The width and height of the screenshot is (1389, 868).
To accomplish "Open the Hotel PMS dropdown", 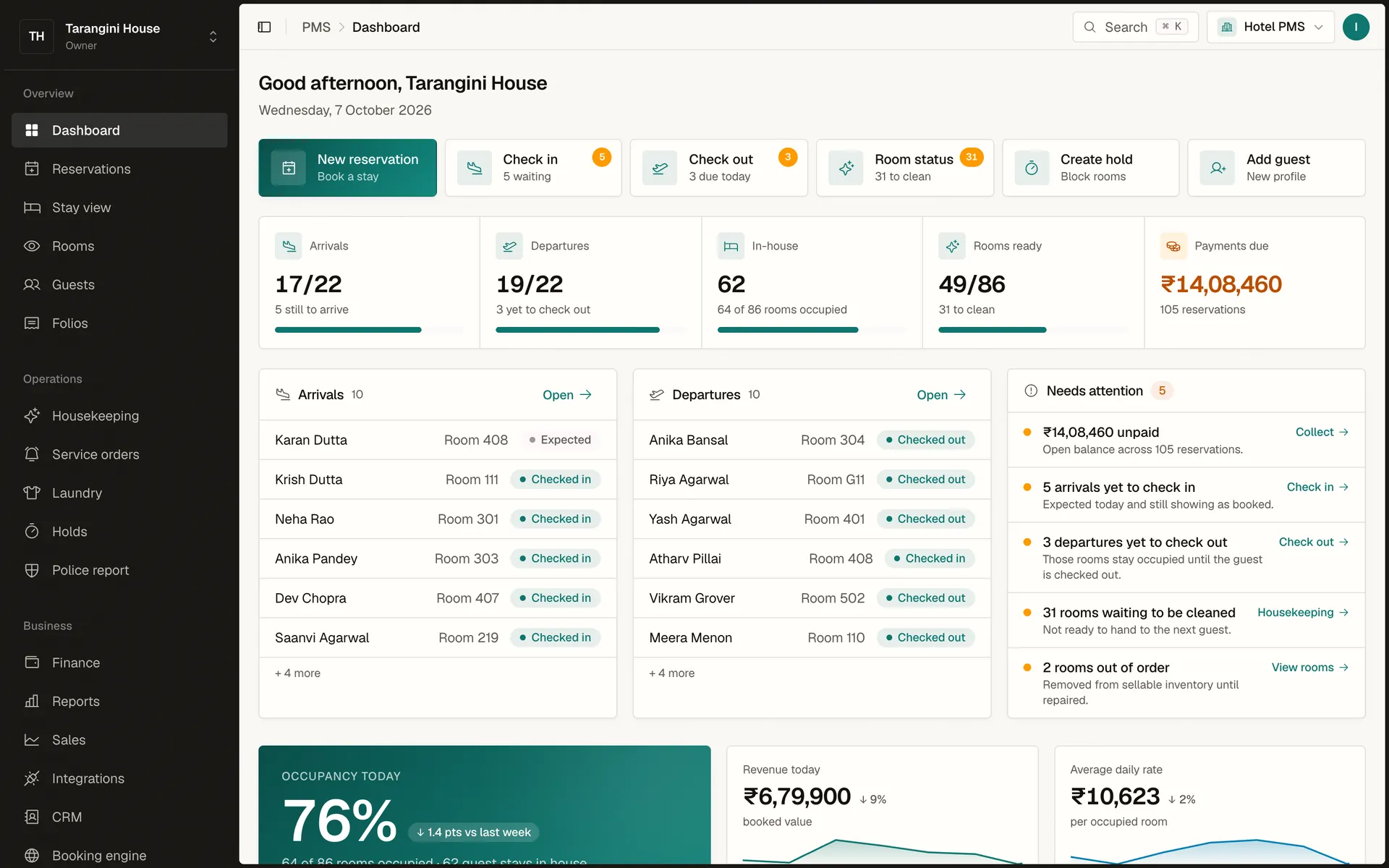I will pos(1270,27).
